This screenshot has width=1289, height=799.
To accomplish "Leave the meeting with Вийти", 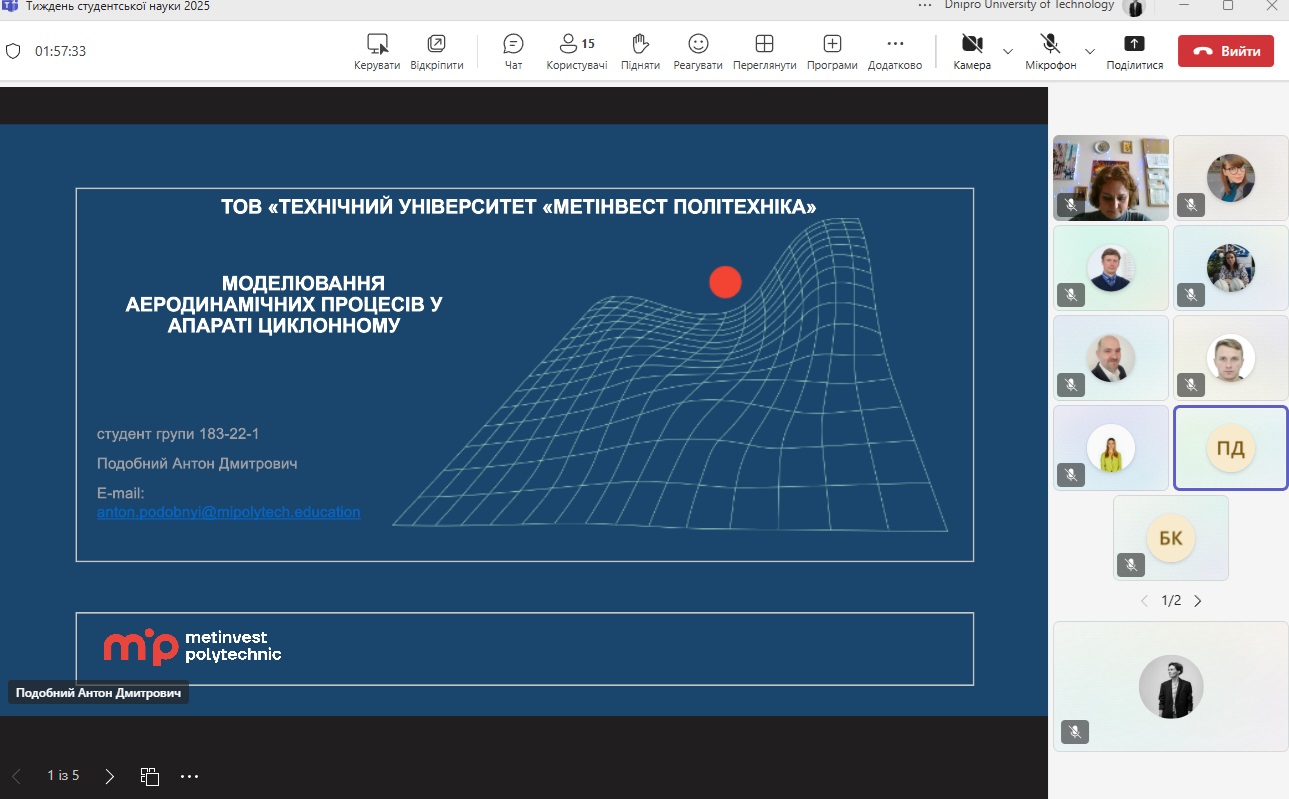I will 1225,51.
